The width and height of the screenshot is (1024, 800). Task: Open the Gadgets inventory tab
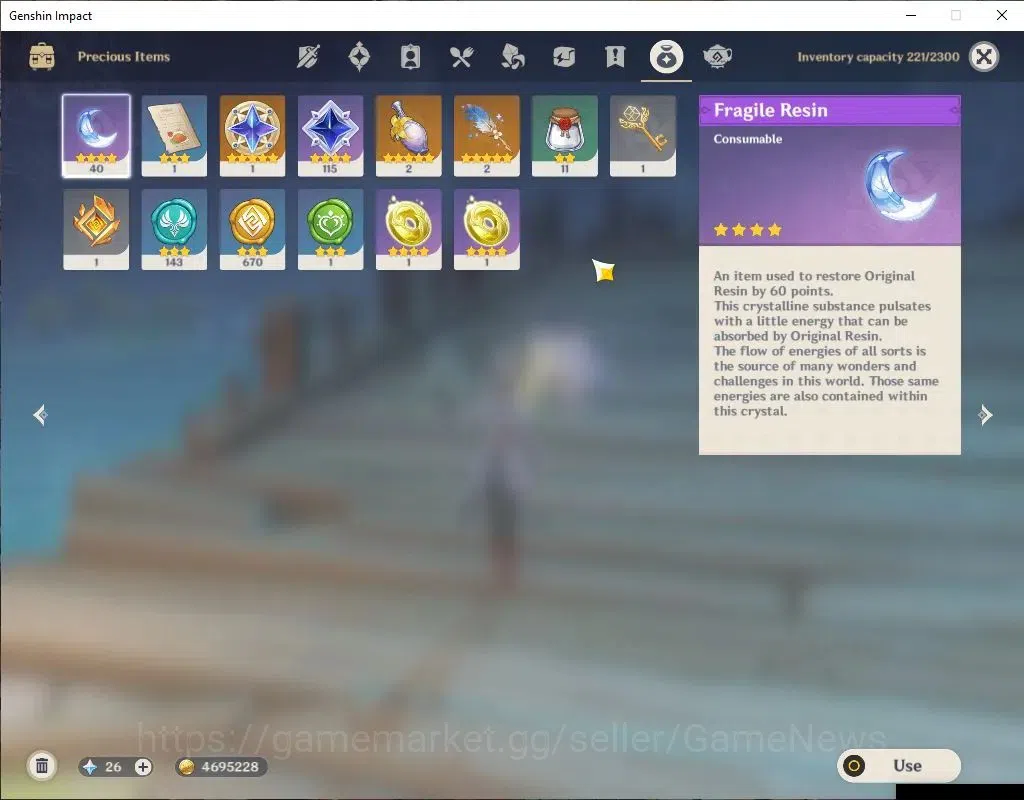[x=564, y=57]
